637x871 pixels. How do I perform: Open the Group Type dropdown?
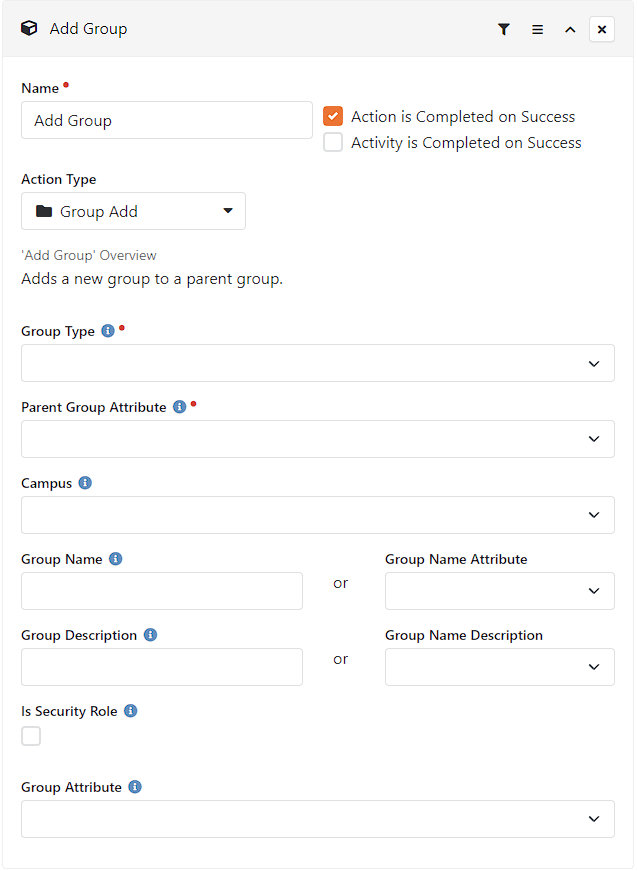(318, 363)
